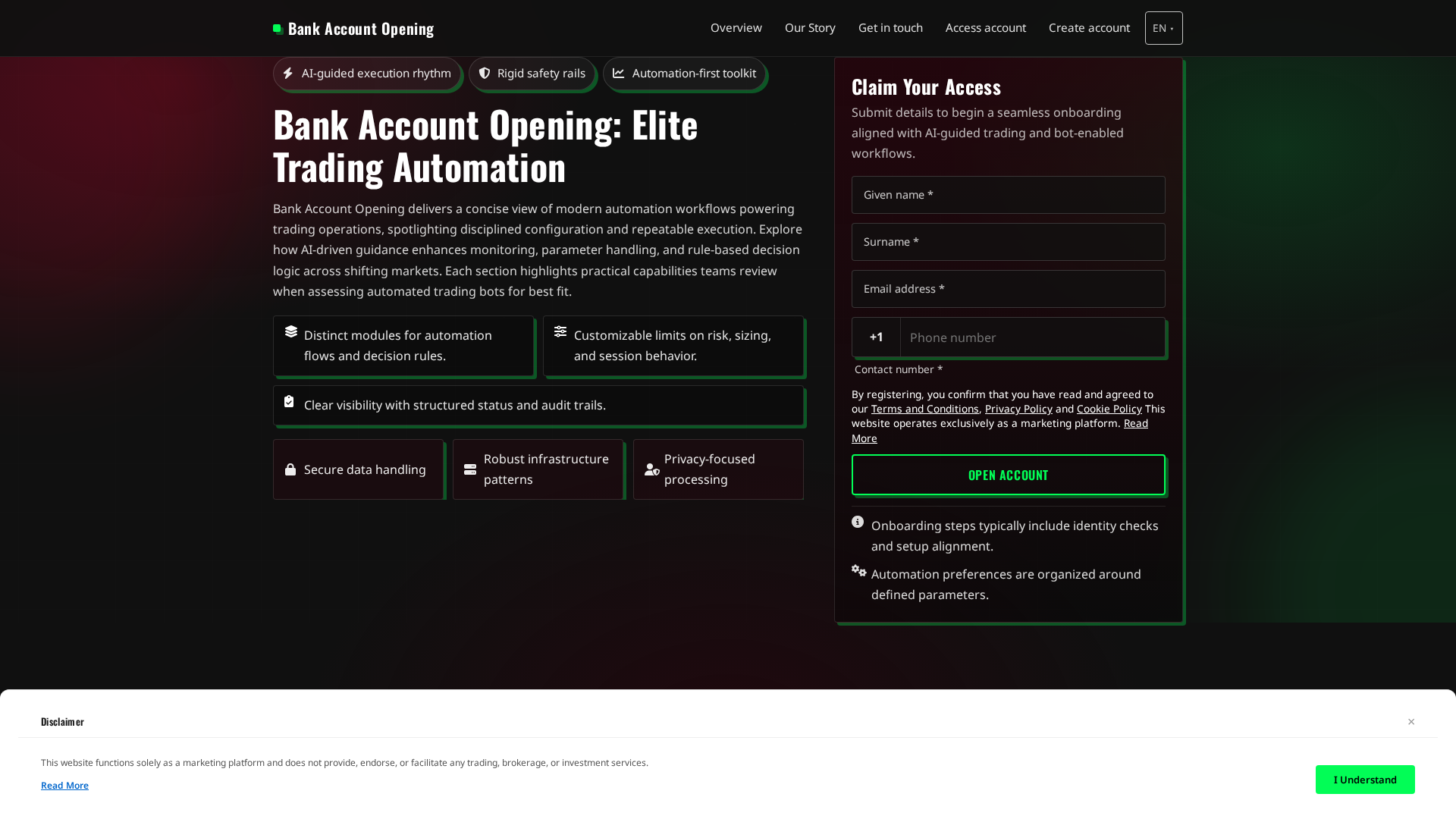The height and width of the screenshot is (819, 1456).
Task: Open the Terms and Conditions link
Action: (x=924, y=409)
